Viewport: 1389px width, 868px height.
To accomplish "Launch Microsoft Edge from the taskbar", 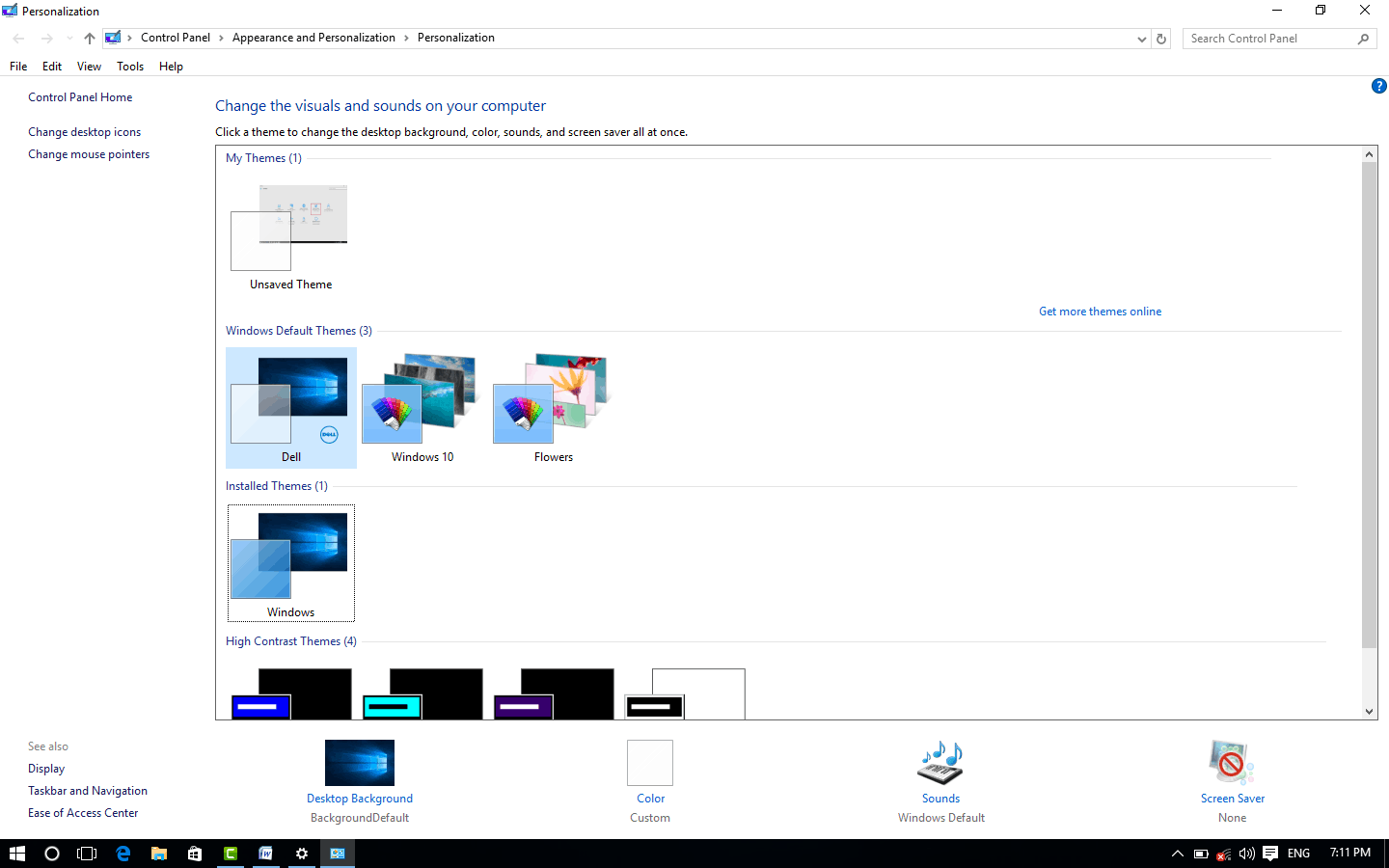I will tap(123, 854).
